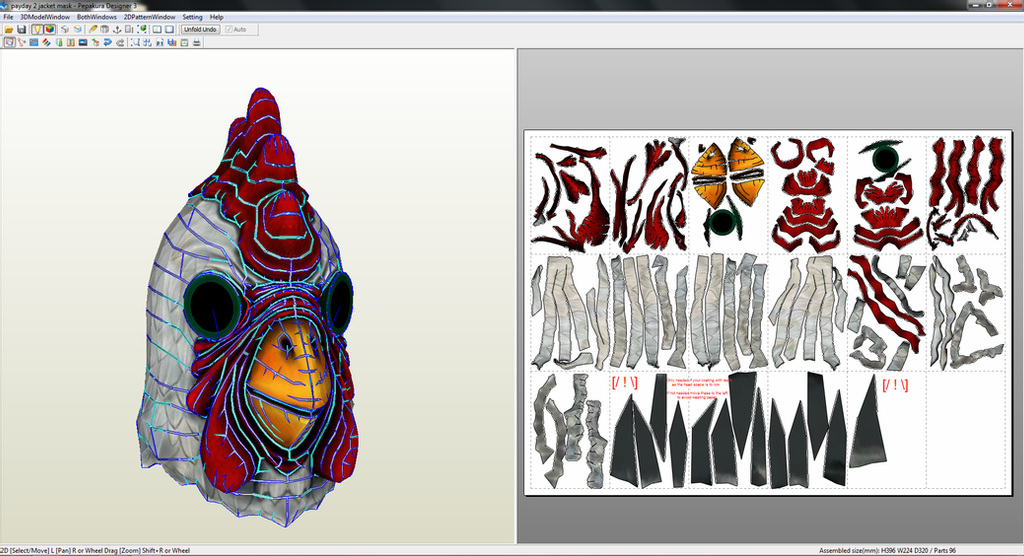
Task: Click 'payday 2 jacket mask' title bar text
Action: (40, 5)
